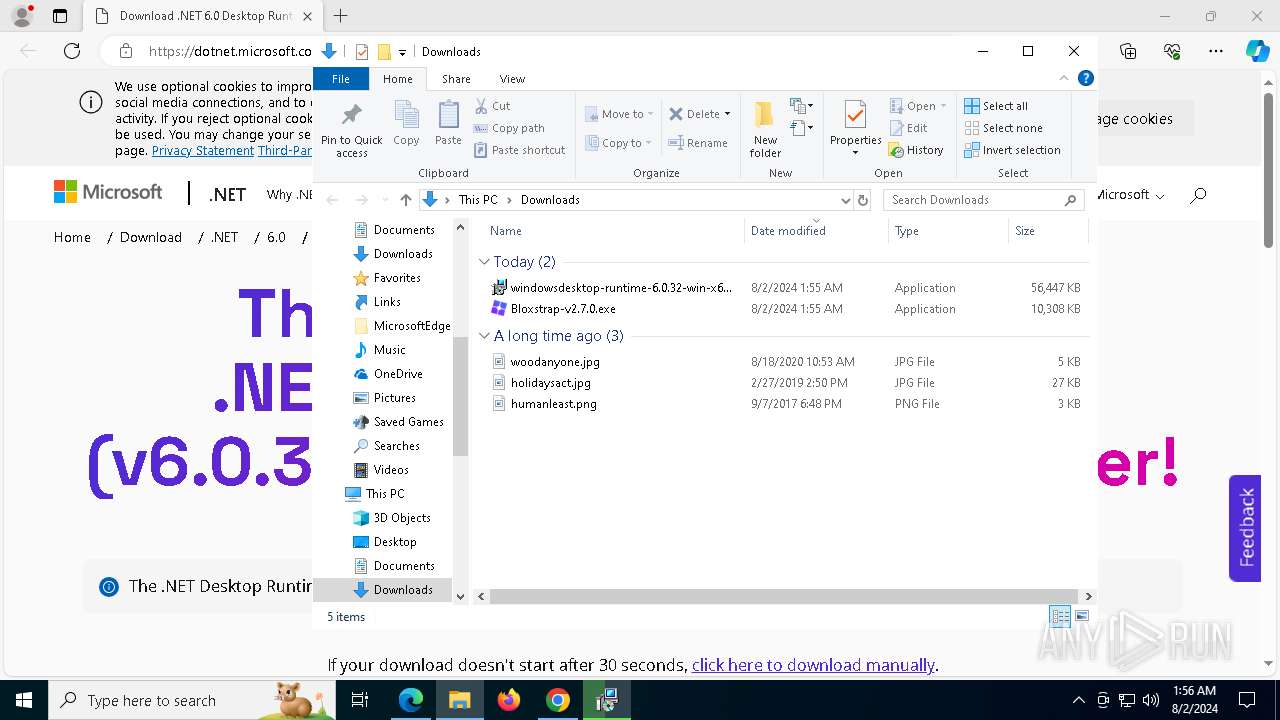Open Firefox from the taskbar

[509, 700]
